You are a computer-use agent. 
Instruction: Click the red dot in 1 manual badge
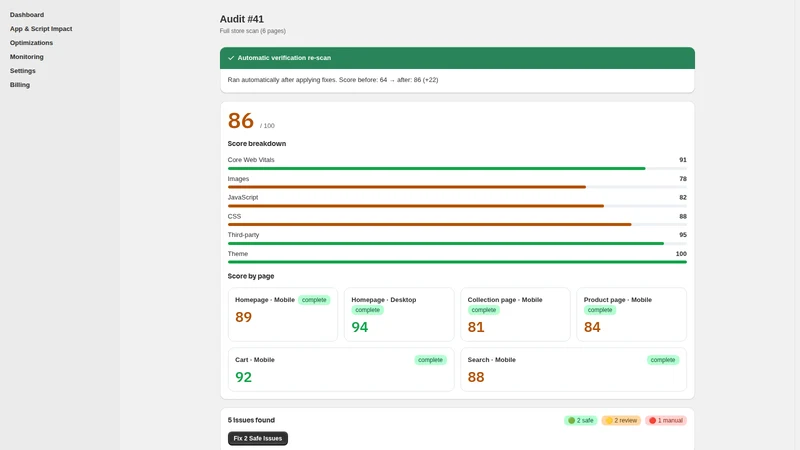click(652, 420)
